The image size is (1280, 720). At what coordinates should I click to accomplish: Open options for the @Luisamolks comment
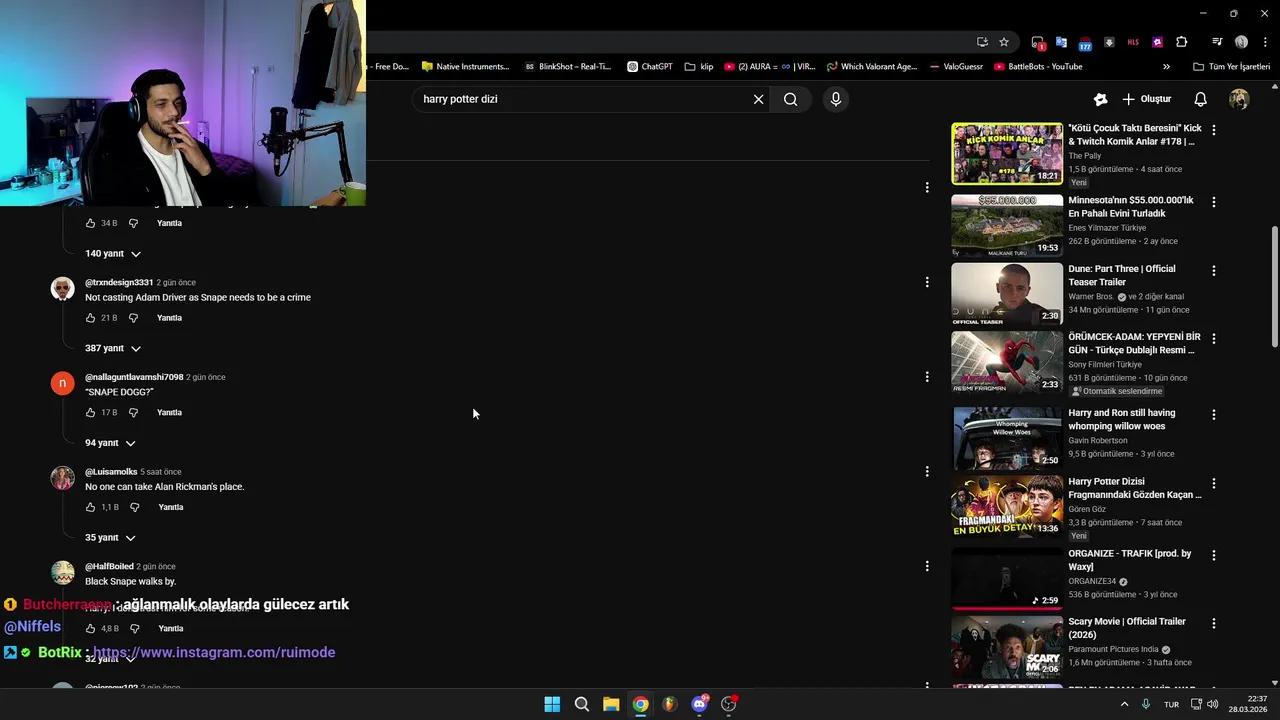(927, 471)
